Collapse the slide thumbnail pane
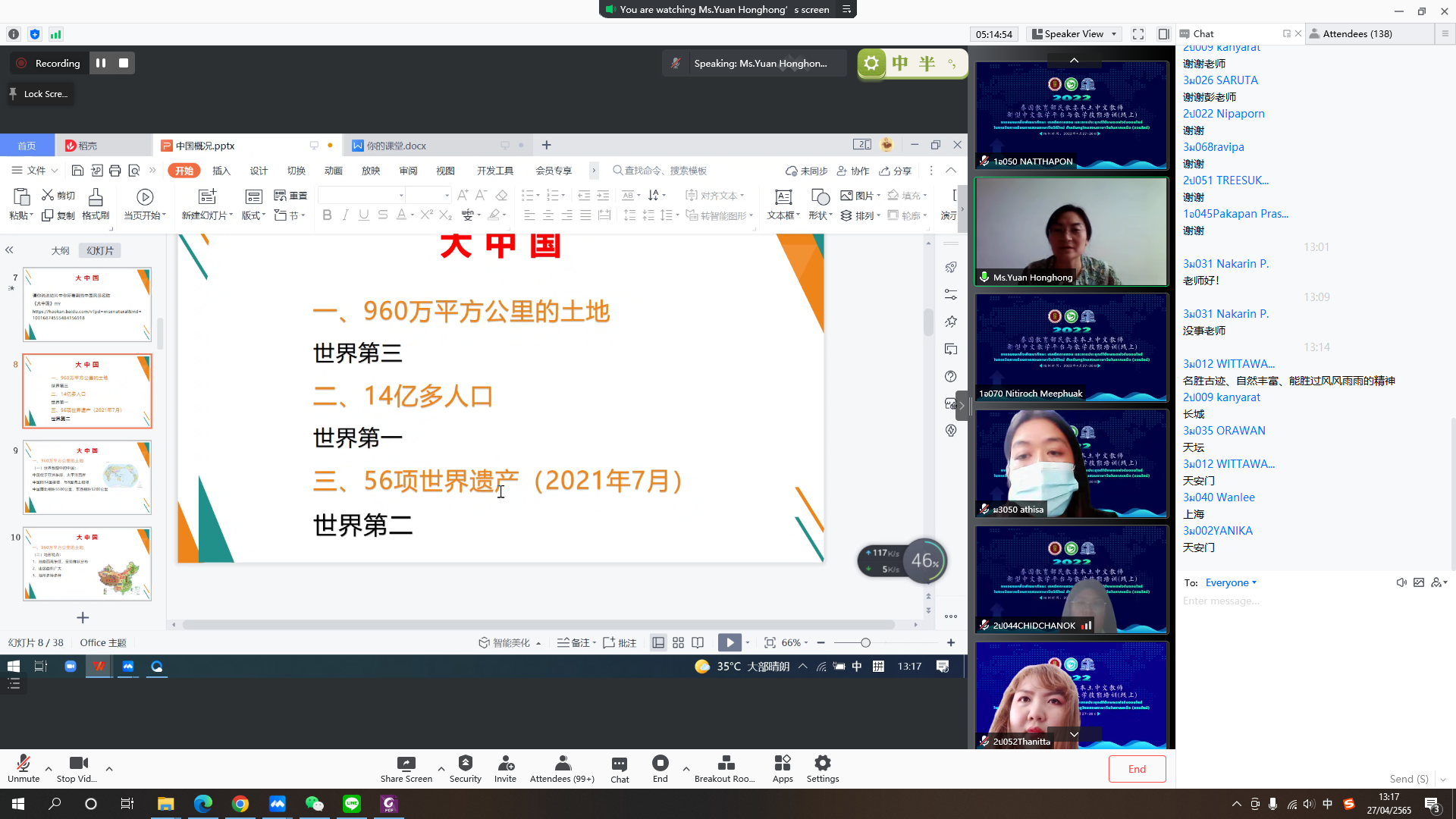This screenshot has width=1456, height=819. tap(10, 249)
